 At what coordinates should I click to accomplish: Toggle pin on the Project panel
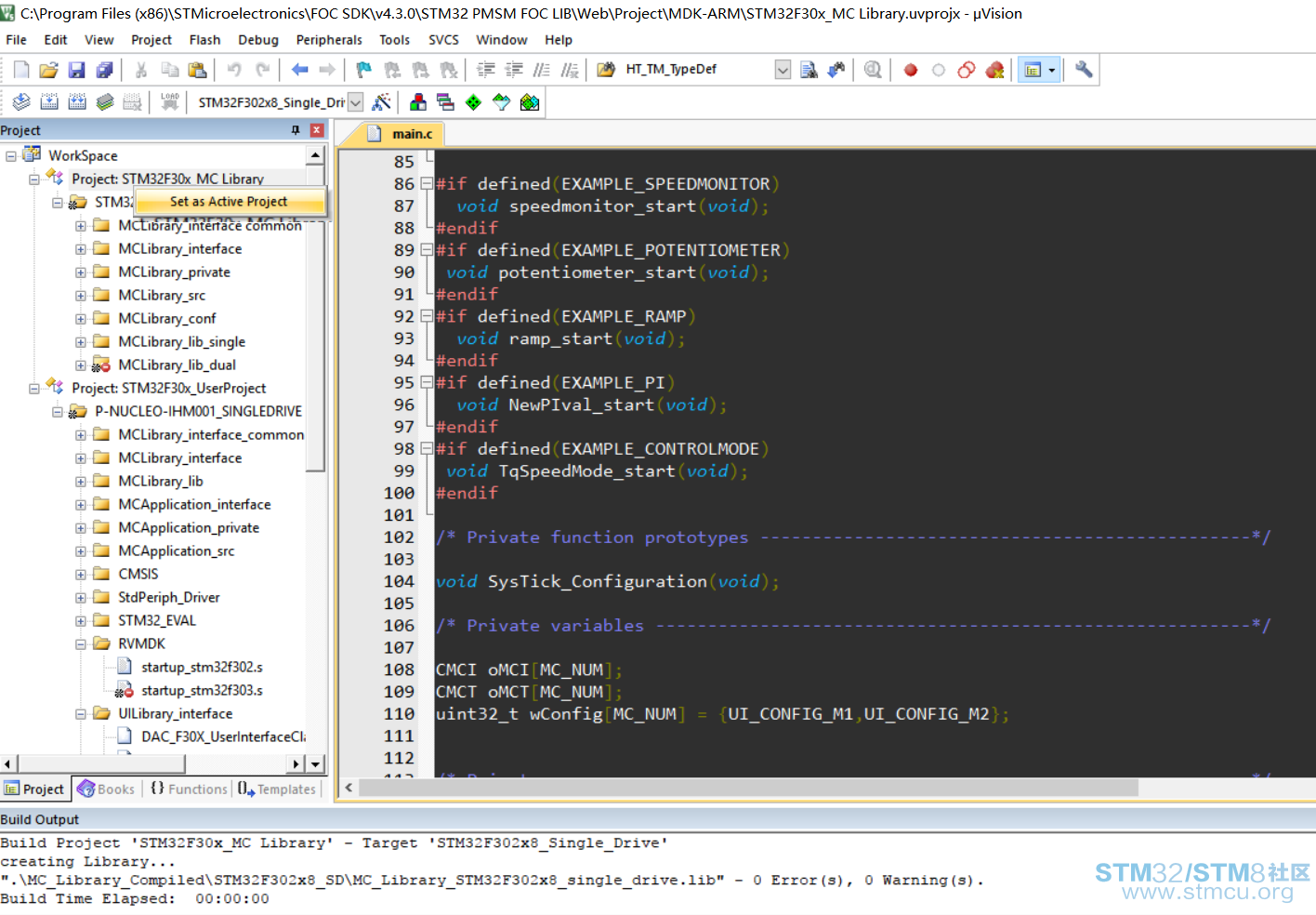[296, 130]
